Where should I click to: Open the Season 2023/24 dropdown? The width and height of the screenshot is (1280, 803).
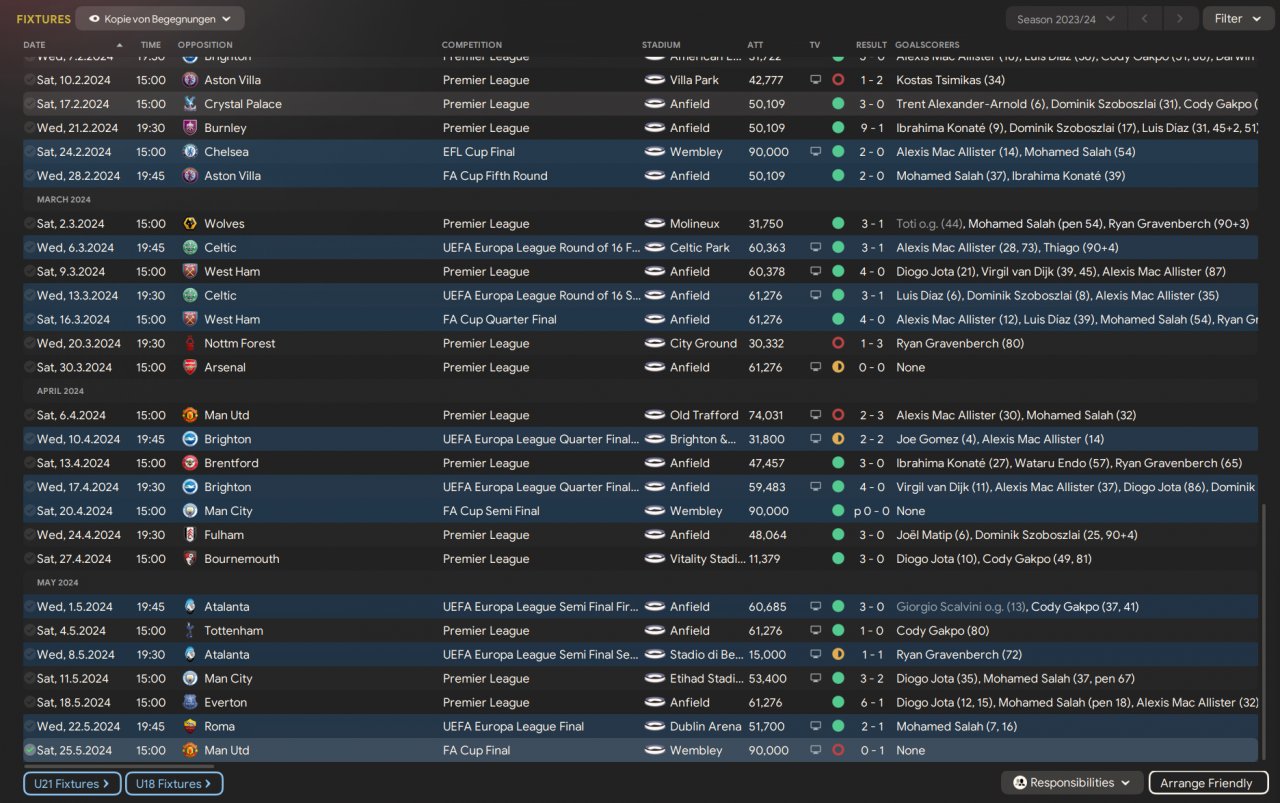(1066, 19)
